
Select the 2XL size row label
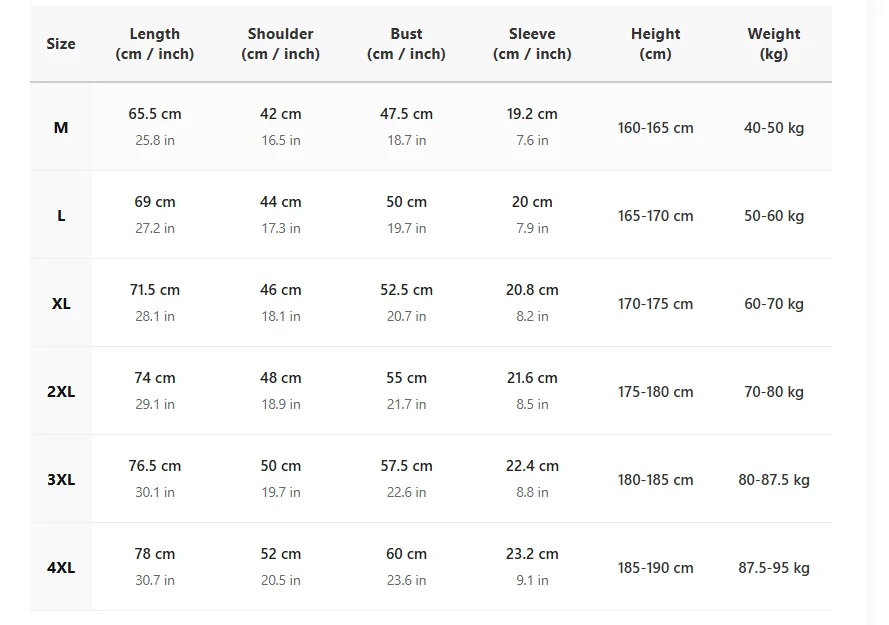tap(61, 392)
